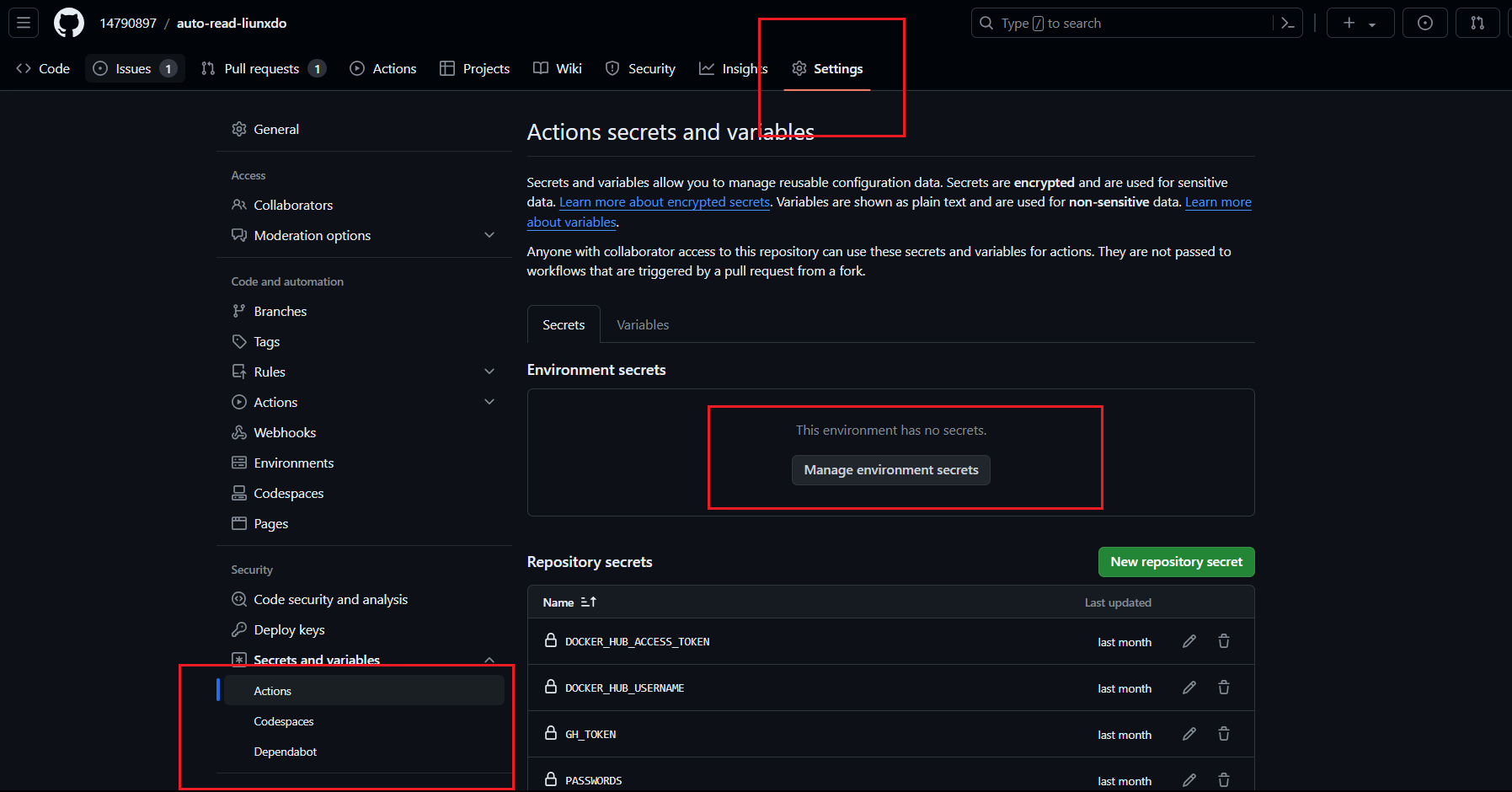The image size is (1512, 792).
Task: Open Learn more about encrypted secrets link
Action: (x=665, y=202)
